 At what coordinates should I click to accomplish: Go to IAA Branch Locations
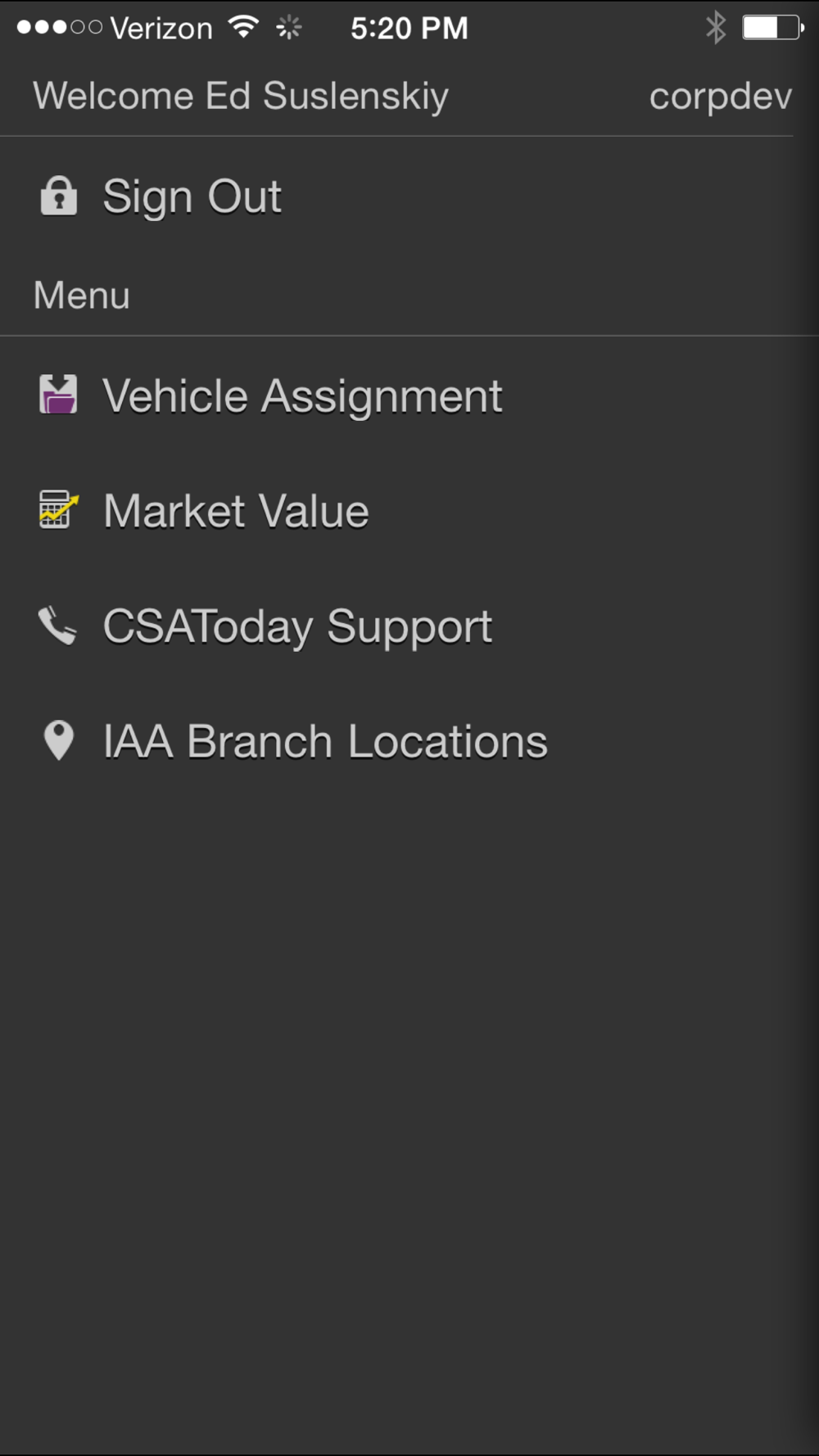click(325, 742)
